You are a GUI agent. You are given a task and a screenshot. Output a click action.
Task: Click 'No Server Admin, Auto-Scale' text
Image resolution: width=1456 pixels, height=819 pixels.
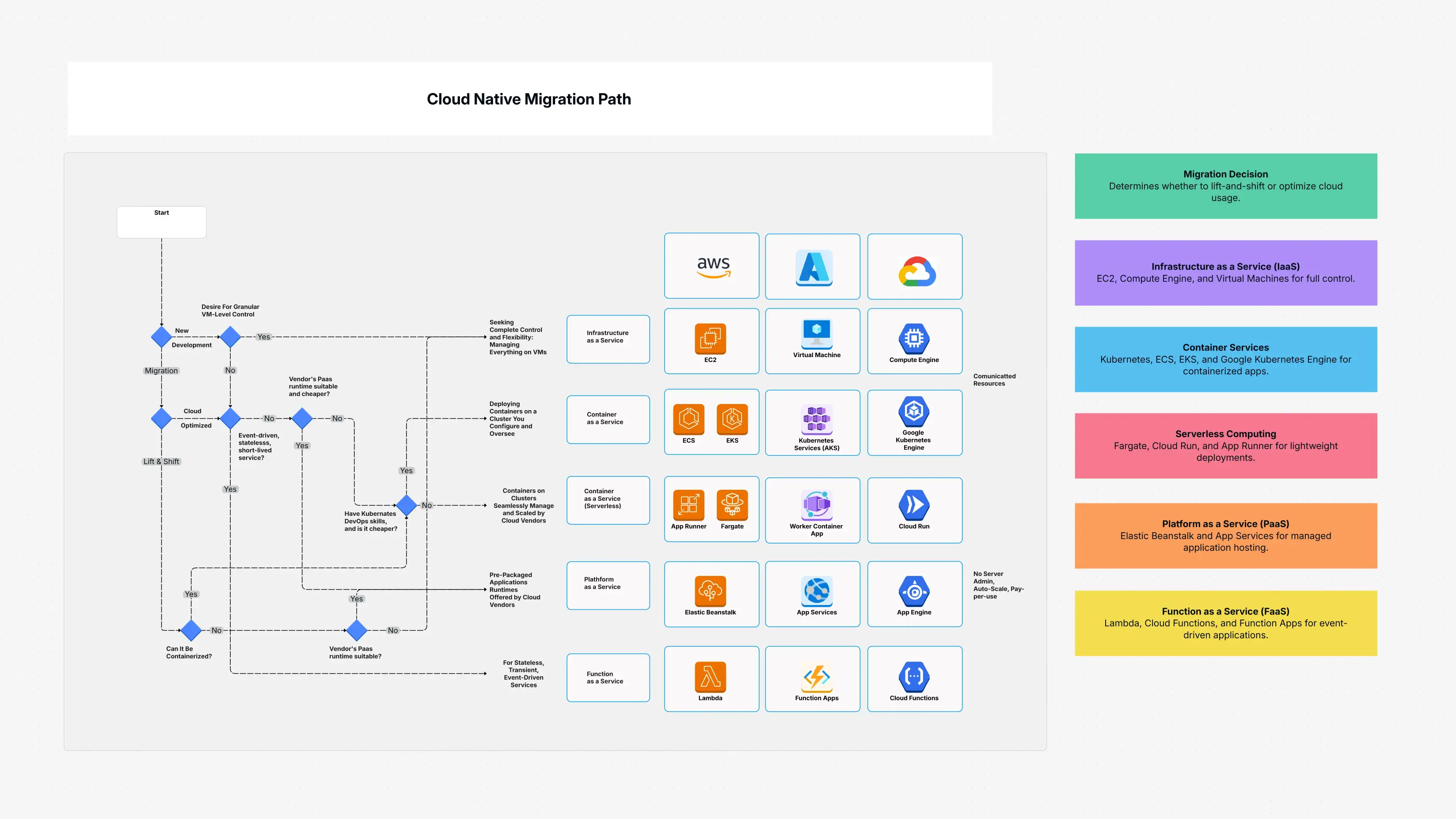click(x=998, y=585)
